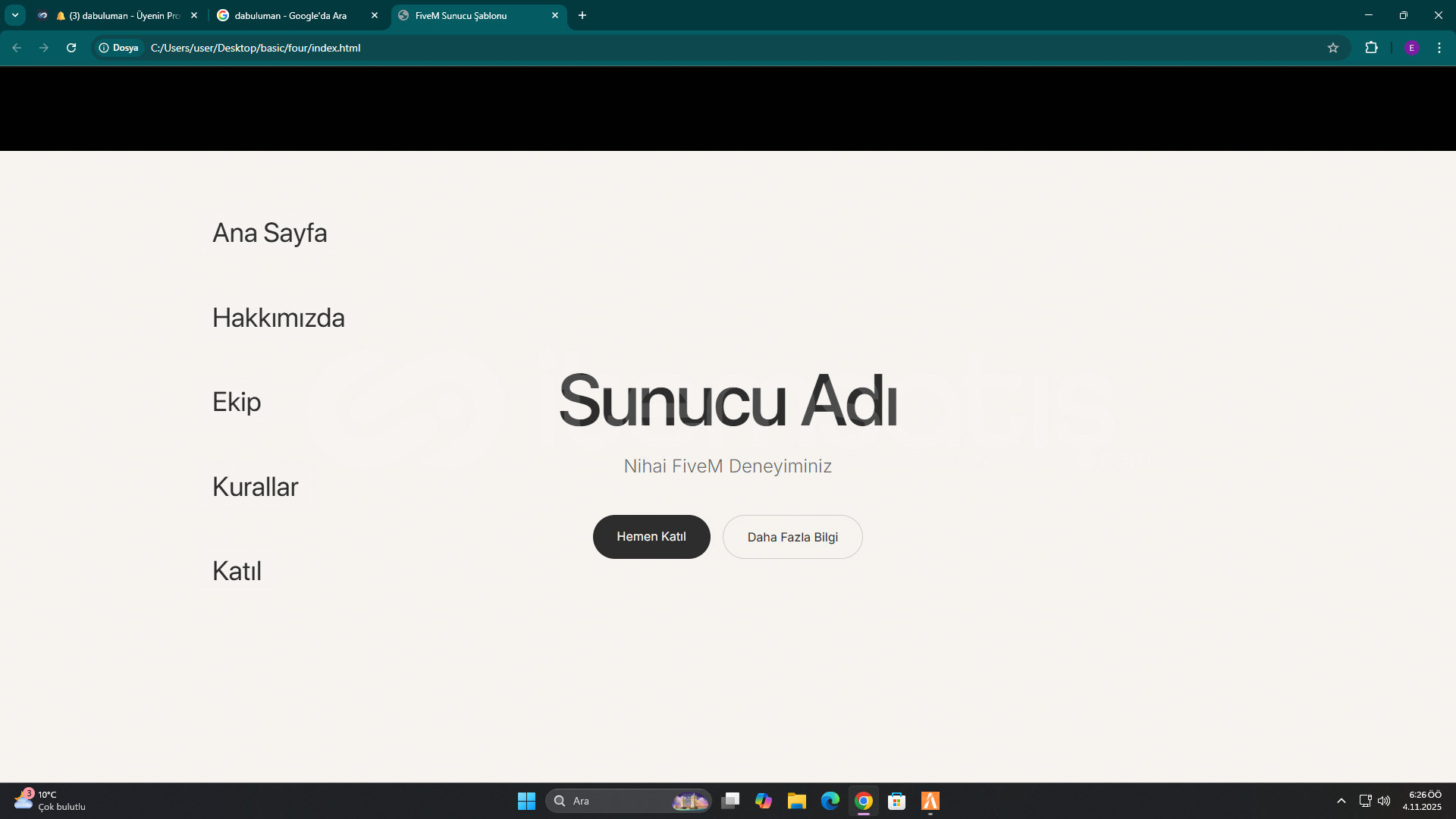
Task: Open Microsoft Store taskbar icon
Action: 896,801
